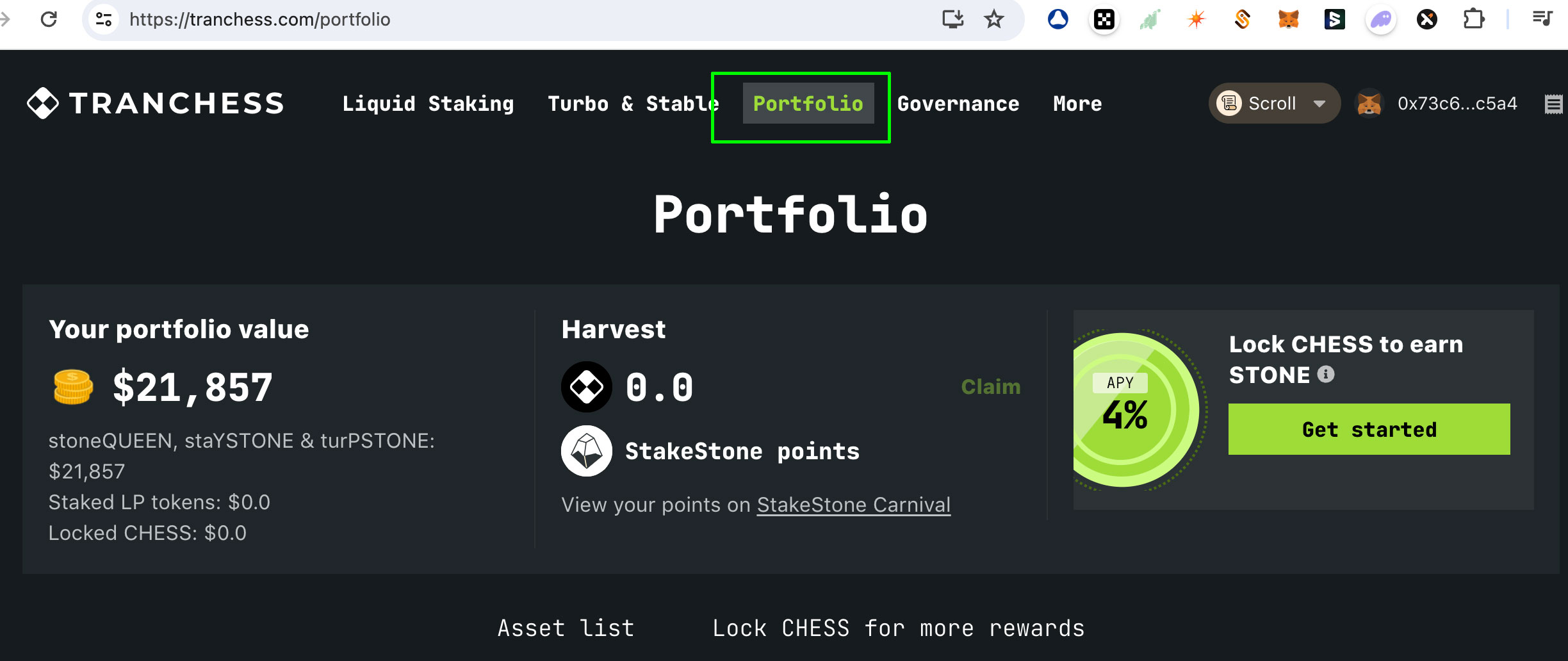Screen dimensions: 1568x661
Task: Click the $21,857 portfolio value
Action: tap(193, 388)
